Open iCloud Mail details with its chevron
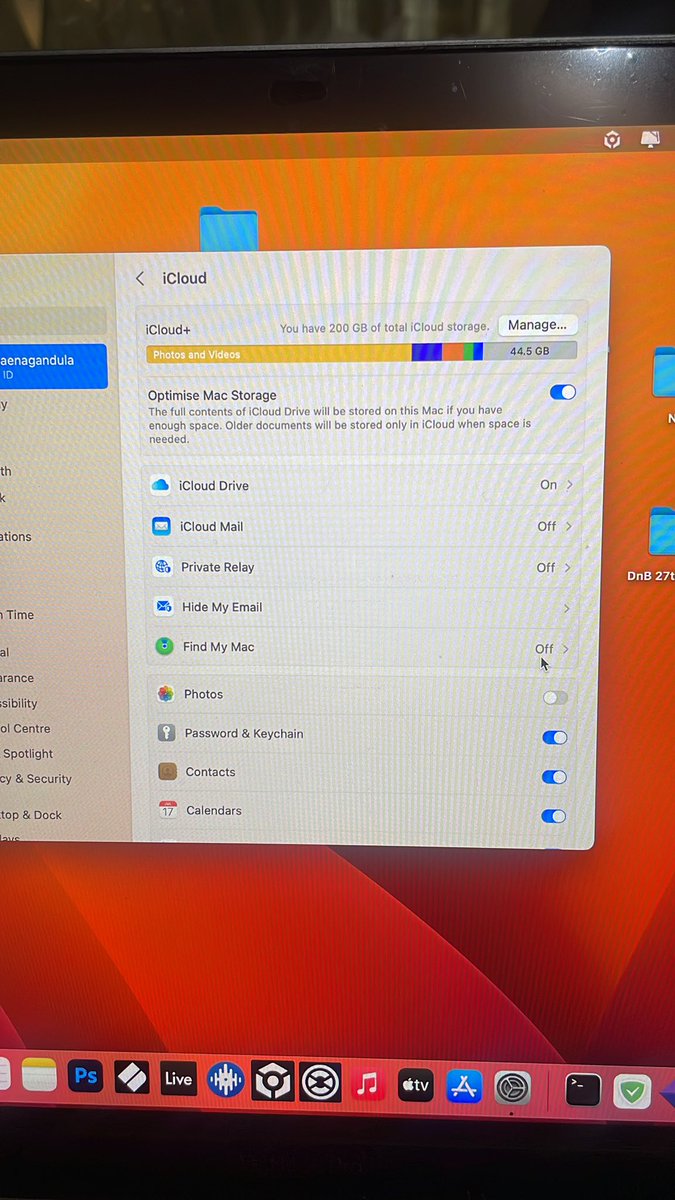The width and height of the screenshot is (675, 1200). pos(569,526)
